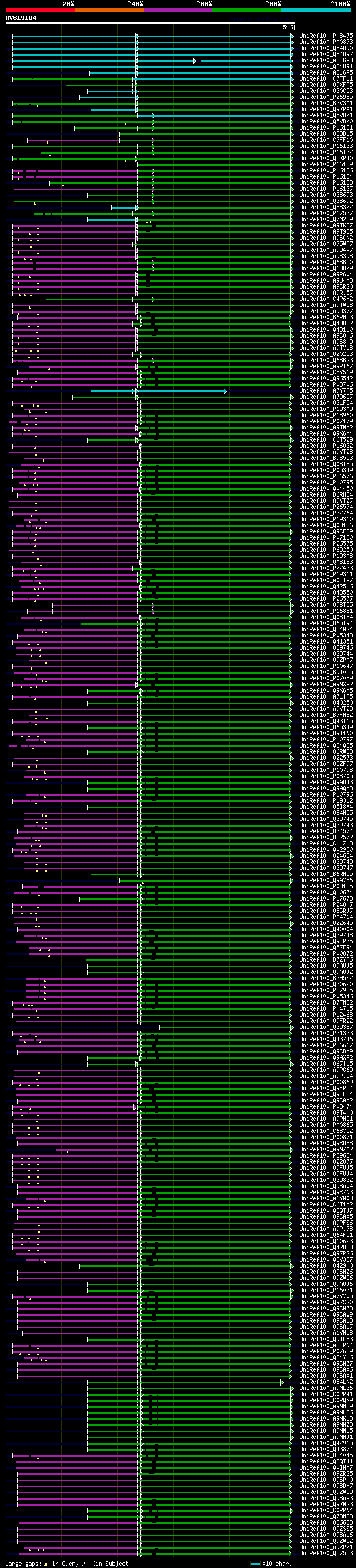Open hit UniRef100_Q84U91
The height and width of the screenshot is (1568, 356).
point(325,66)
